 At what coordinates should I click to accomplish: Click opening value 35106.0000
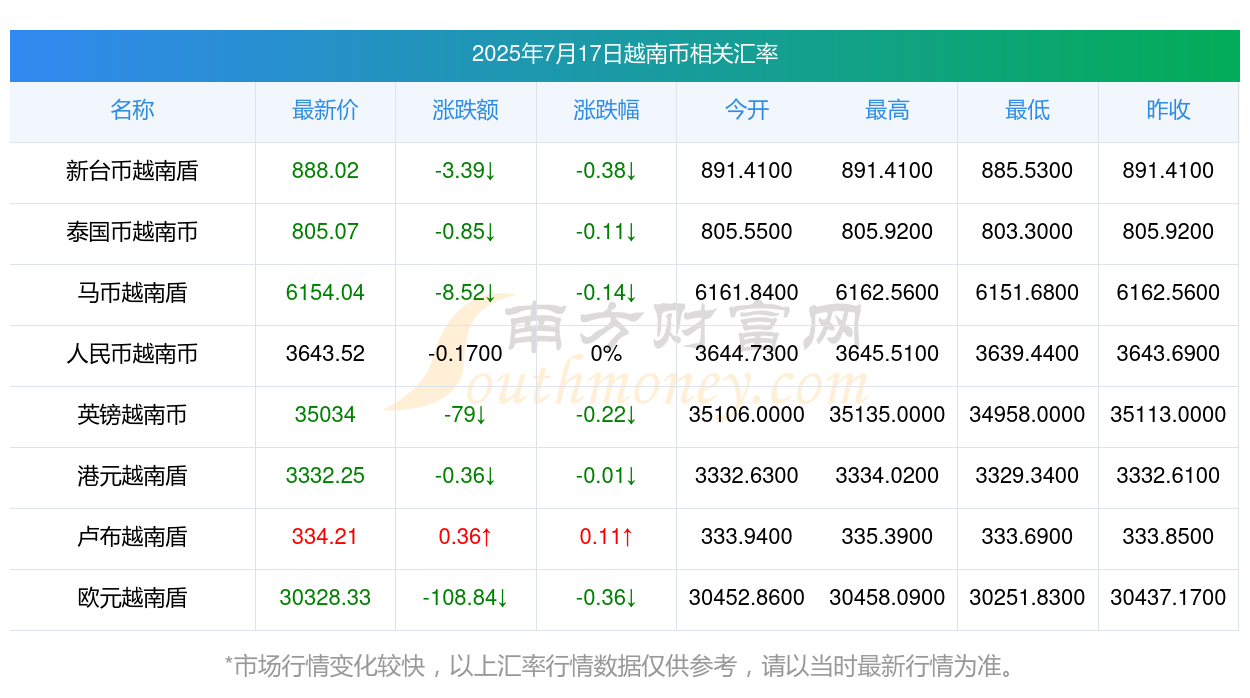[747, 415]
